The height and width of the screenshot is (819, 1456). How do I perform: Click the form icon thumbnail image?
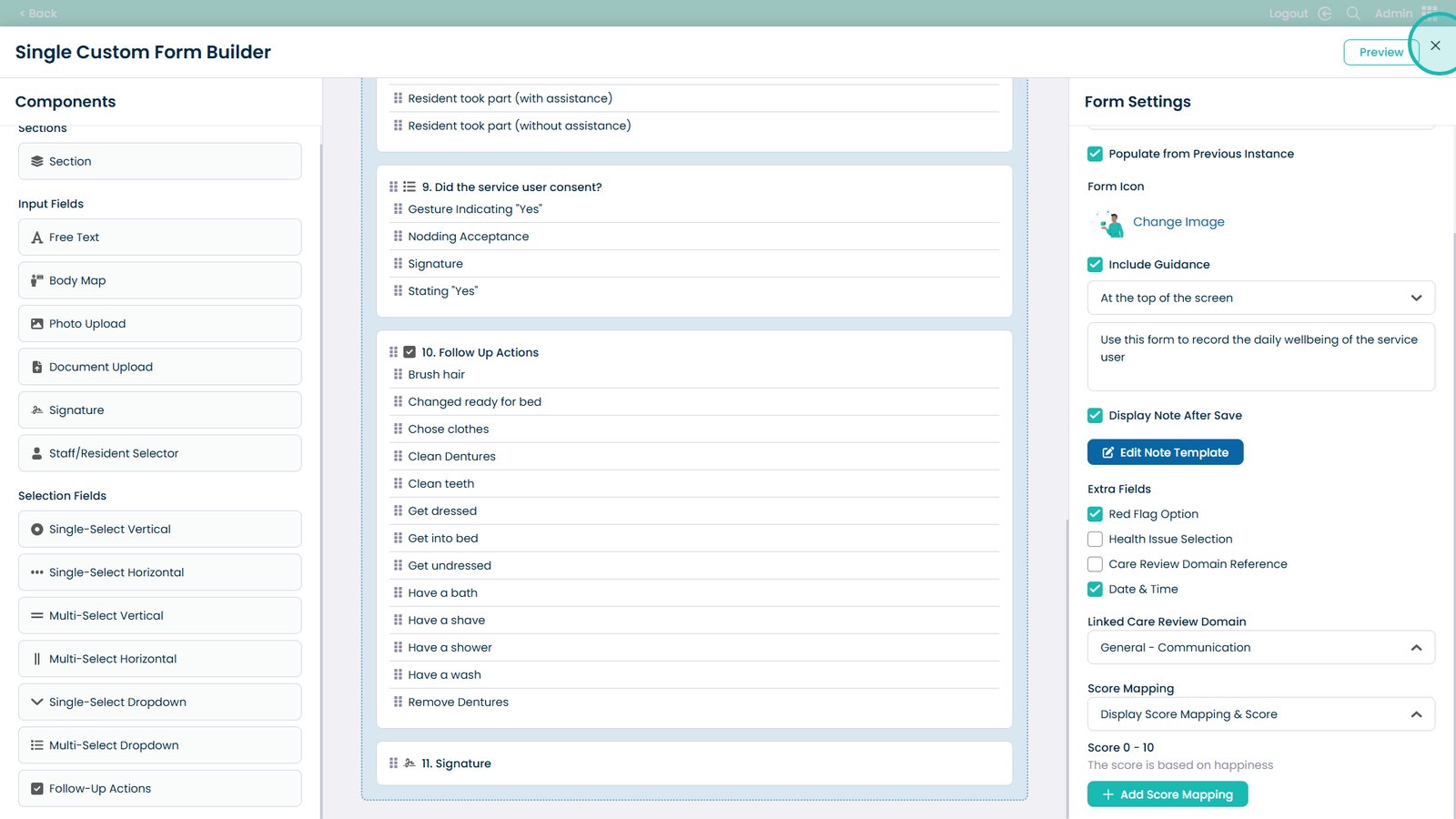[1109, 222]
